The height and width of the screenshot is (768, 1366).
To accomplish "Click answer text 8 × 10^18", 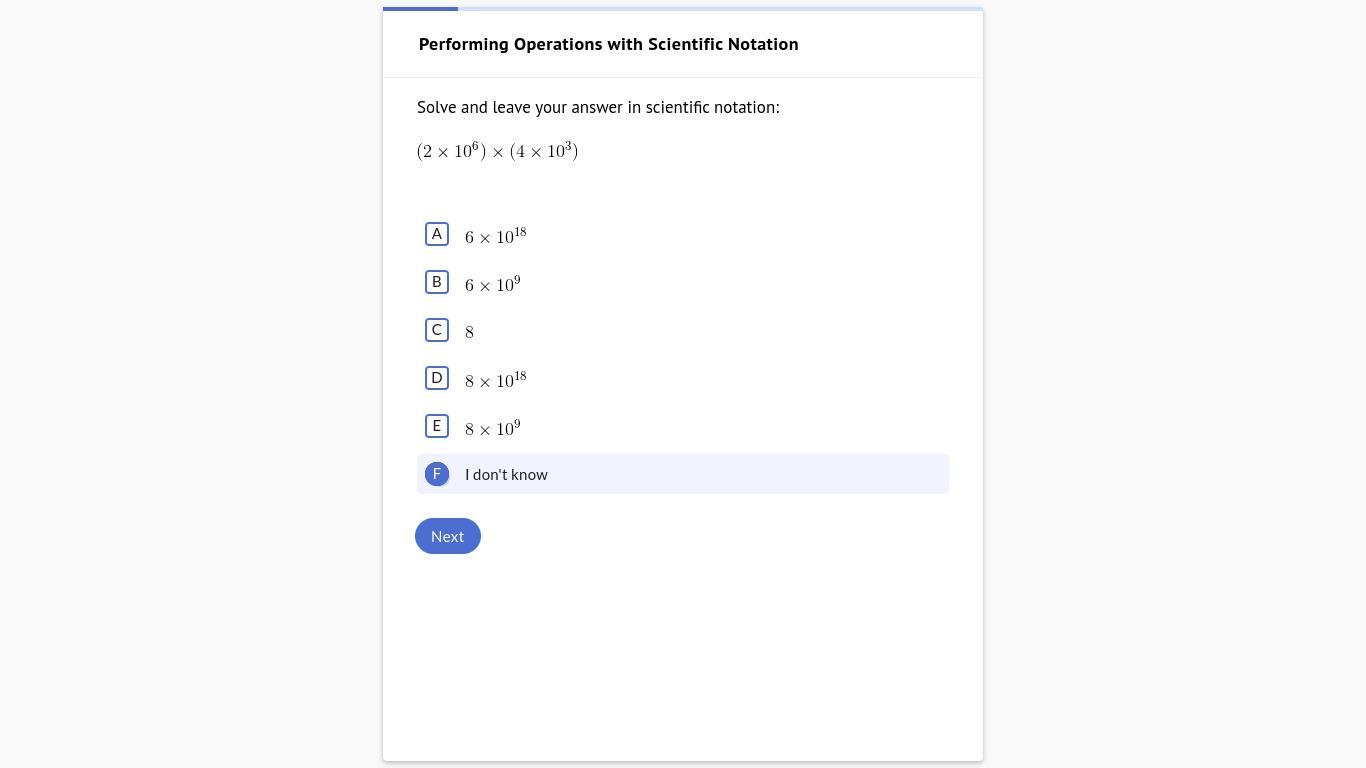I will 496,380.
